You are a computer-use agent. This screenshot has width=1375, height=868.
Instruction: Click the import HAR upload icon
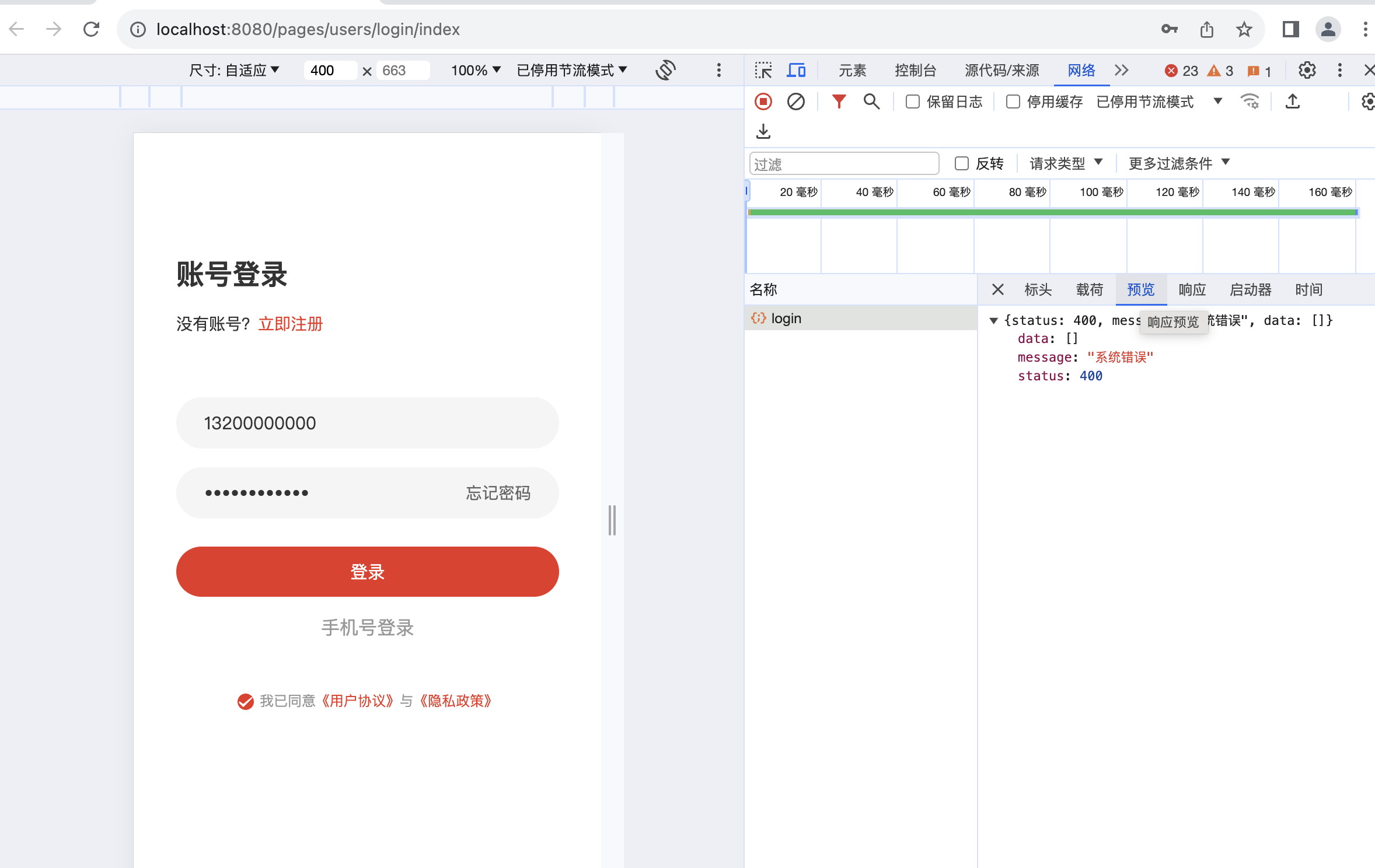[1293, 102]
